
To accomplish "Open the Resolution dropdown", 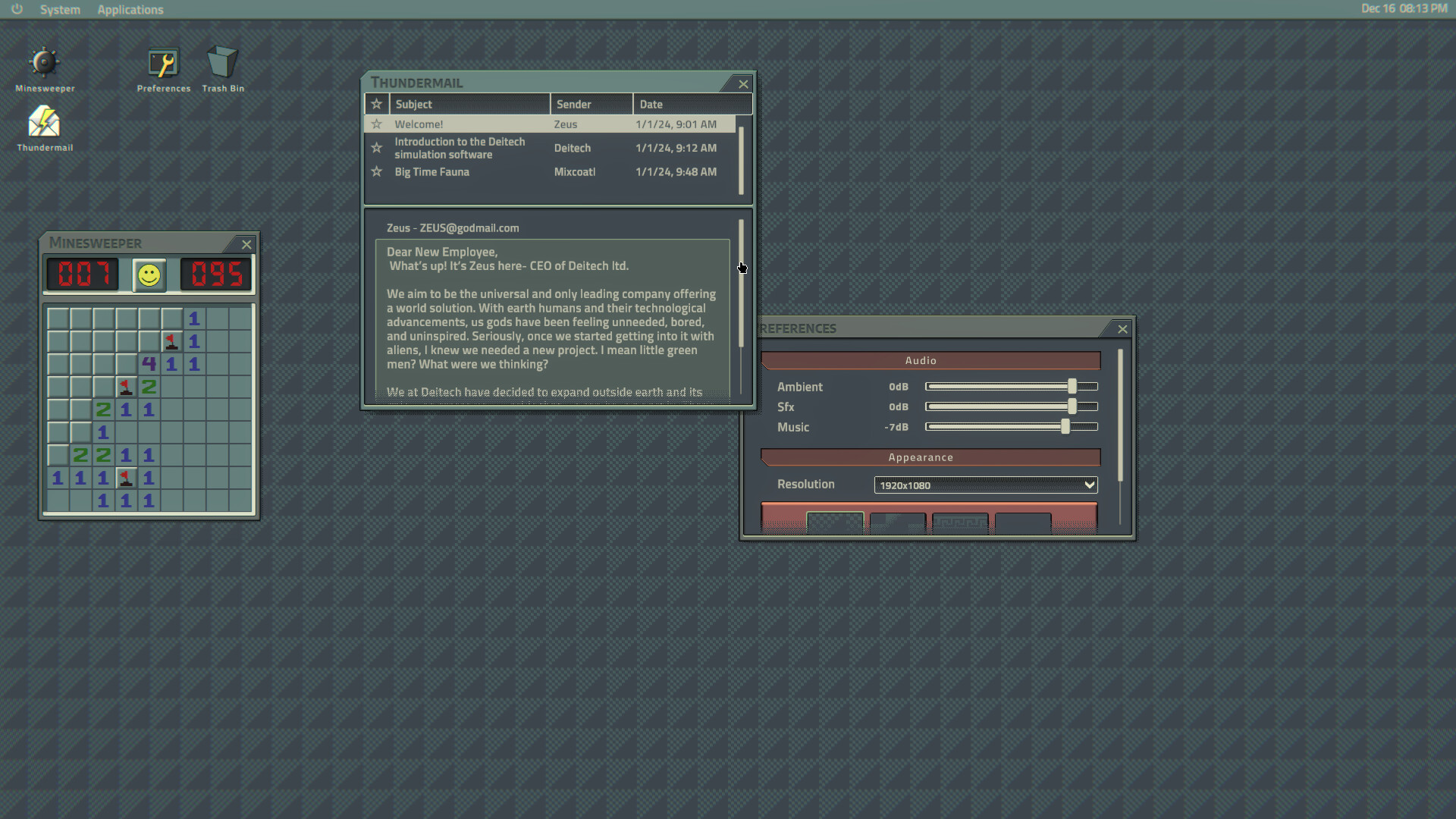I will 985,485.
